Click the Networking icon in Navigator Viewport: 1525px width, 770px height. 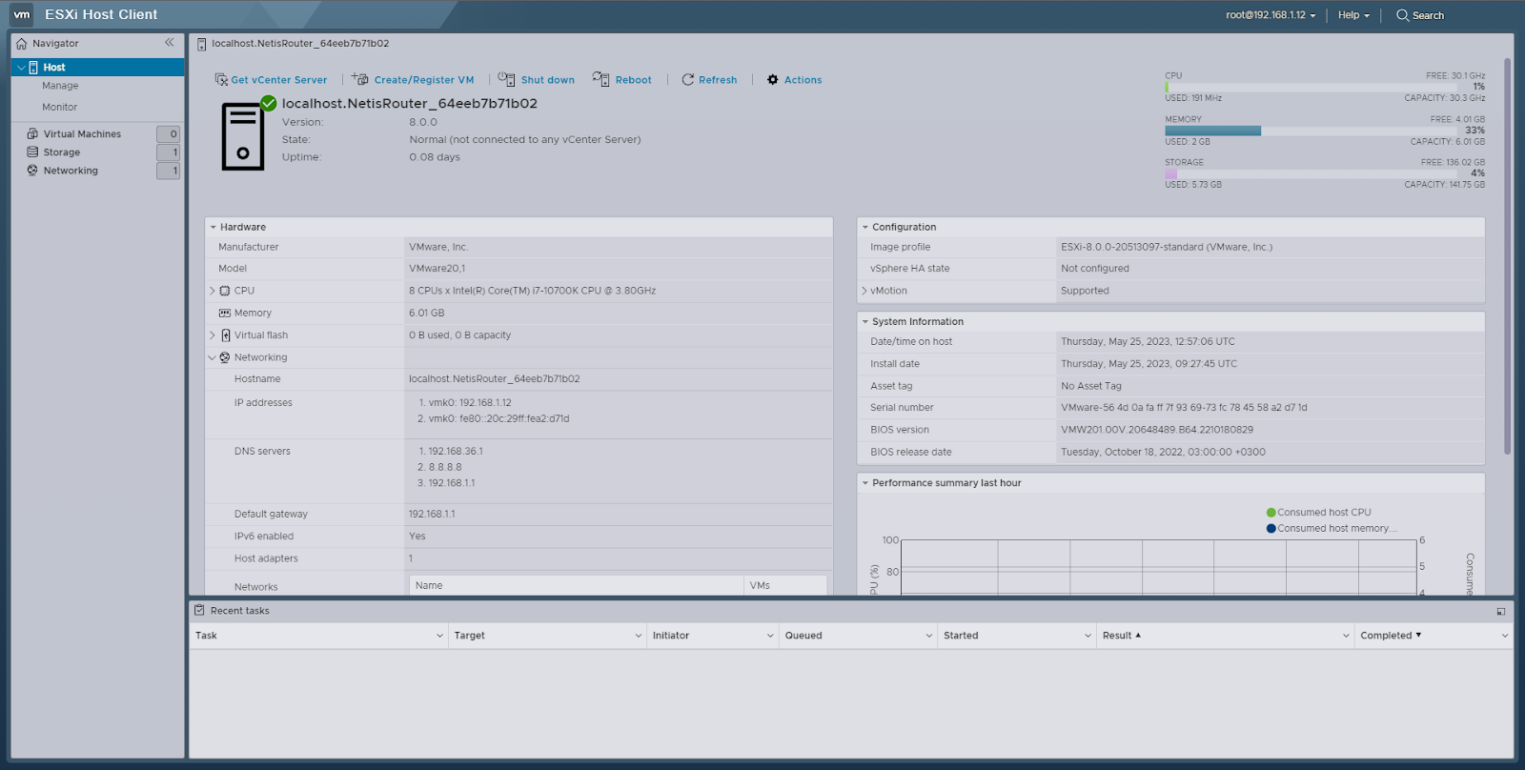(33, 170)
